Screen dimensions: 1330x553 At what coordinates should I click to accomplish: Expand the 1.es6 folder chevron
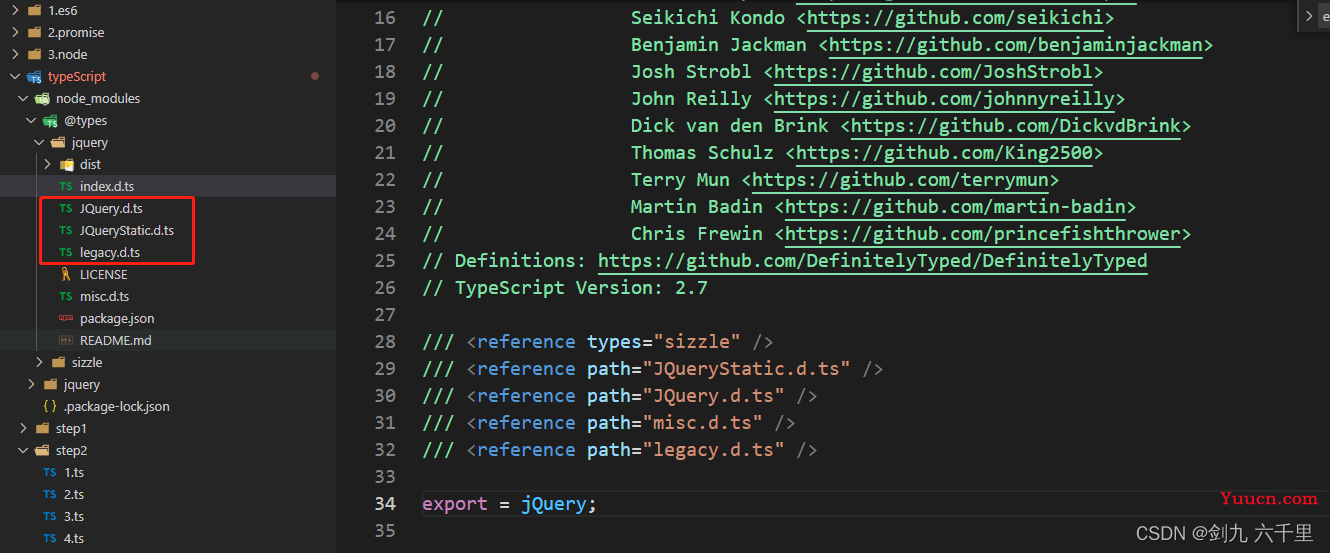click(15, 10)
